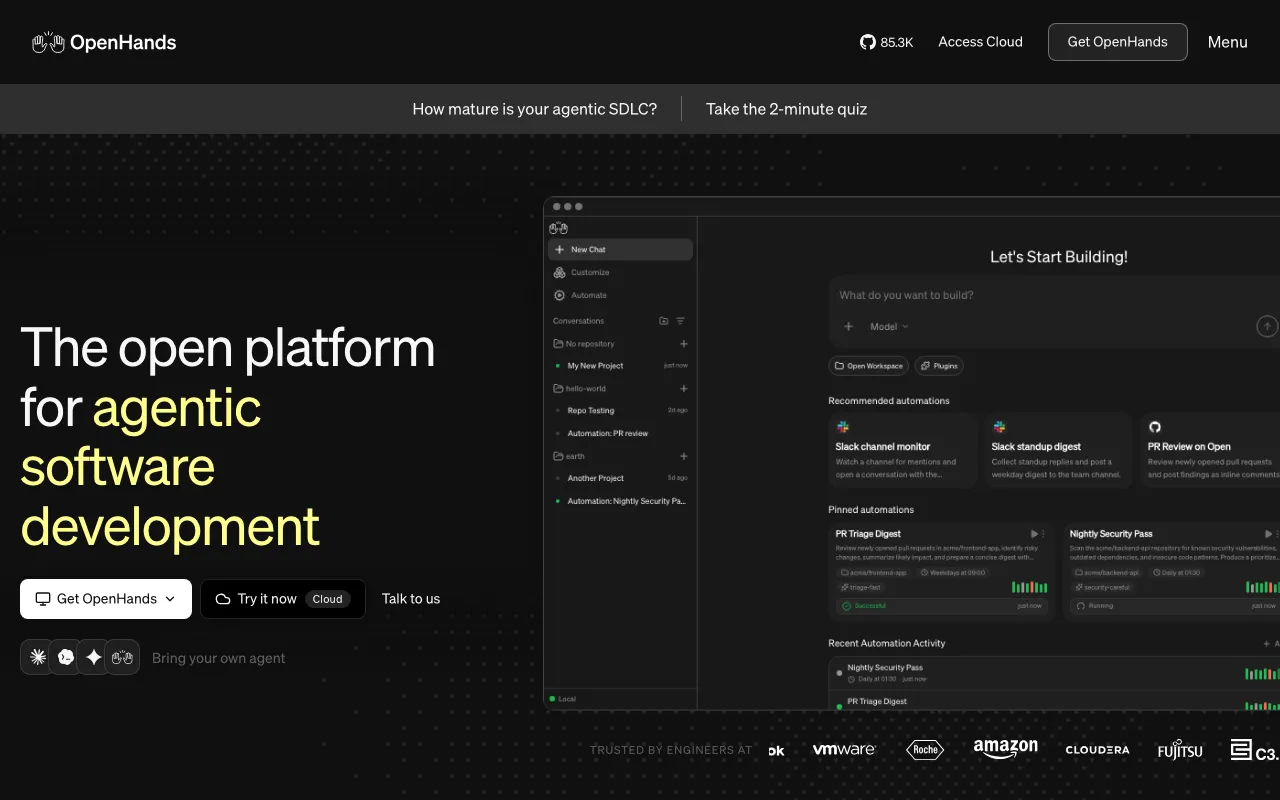Click the Pinned automations heading
This screenshot has width=1280, height=800.
[x=871, y=510]
